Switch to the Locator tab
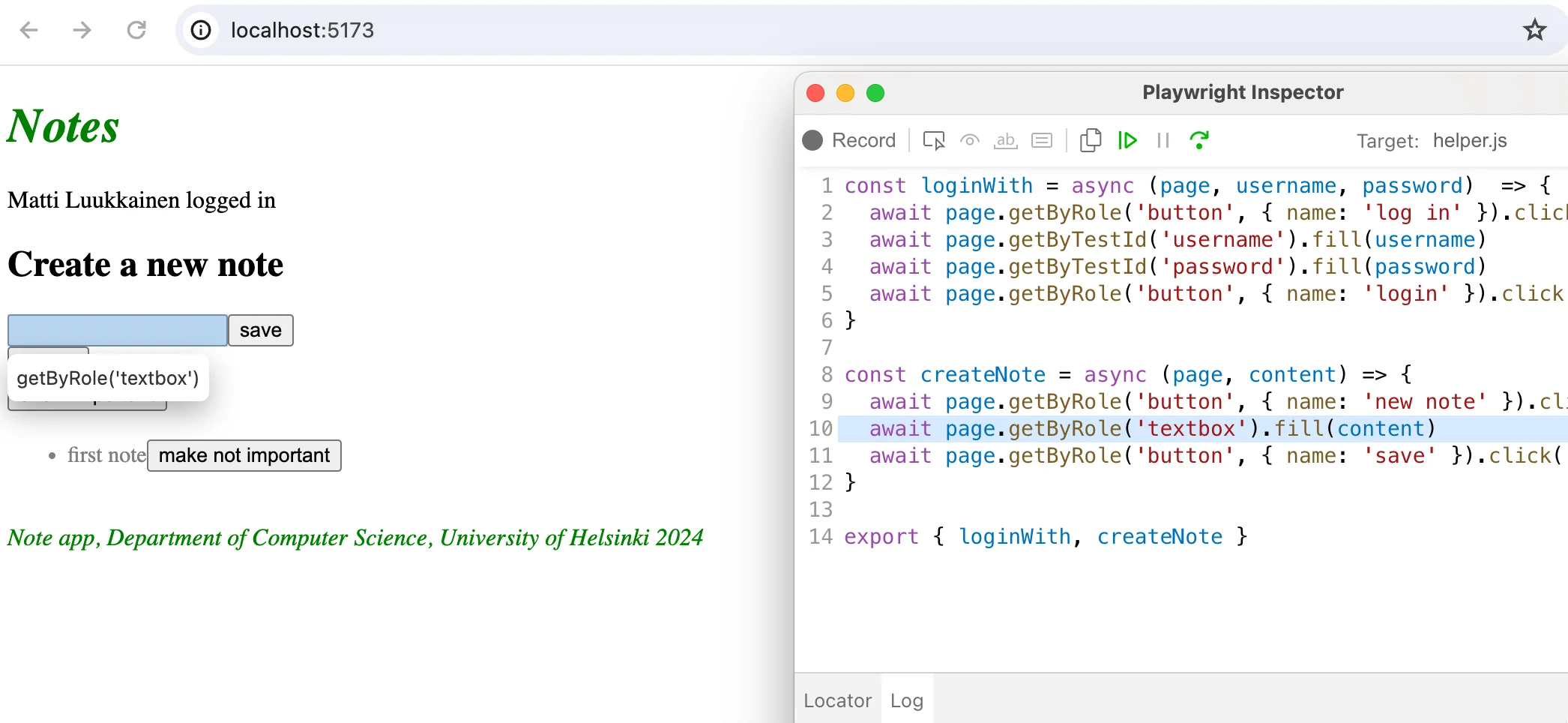Viewport: 1568px width, 723px height. (x=837, y=700)
